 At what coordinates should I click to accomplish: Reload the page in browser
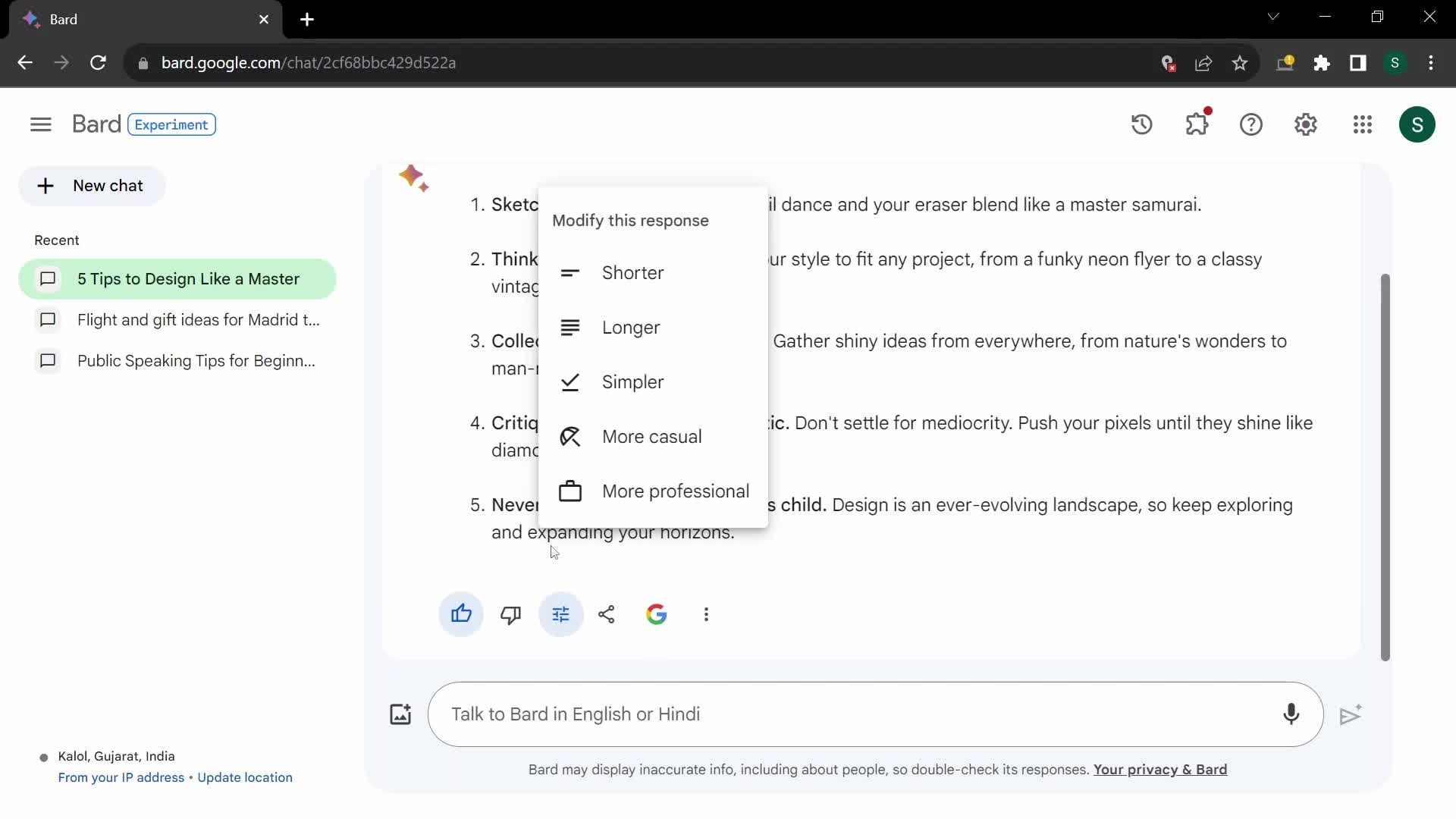pos(98,63)
